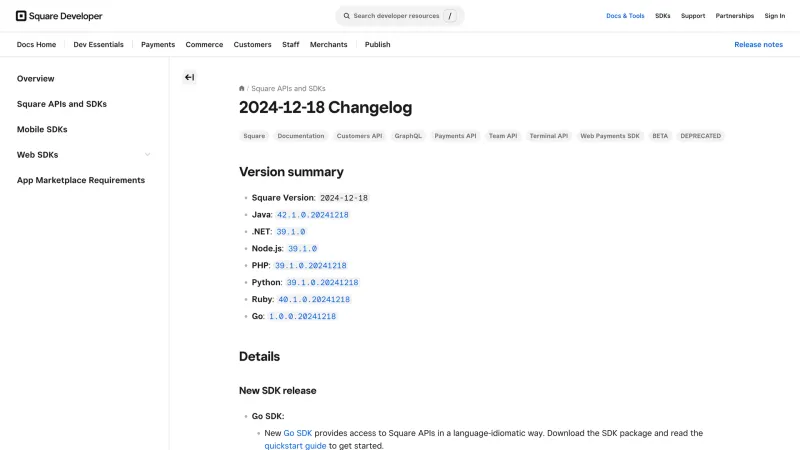Open Python version 39.1.0.20241218 link
800x450 pixels.
click(322, 282)
